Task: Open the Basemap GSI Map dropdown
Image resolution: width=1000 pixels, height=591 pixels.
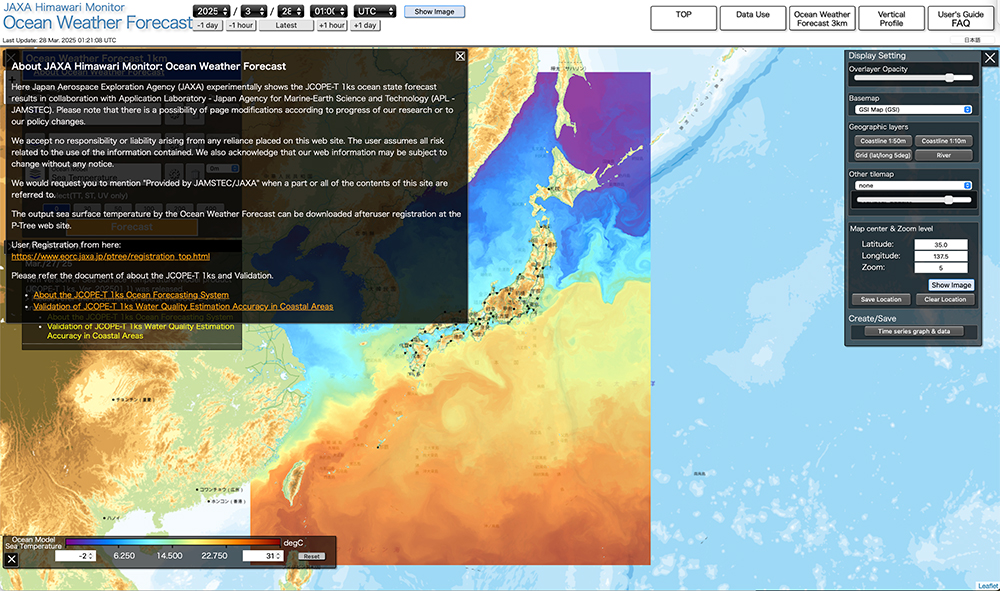Action: pos(913,110)
